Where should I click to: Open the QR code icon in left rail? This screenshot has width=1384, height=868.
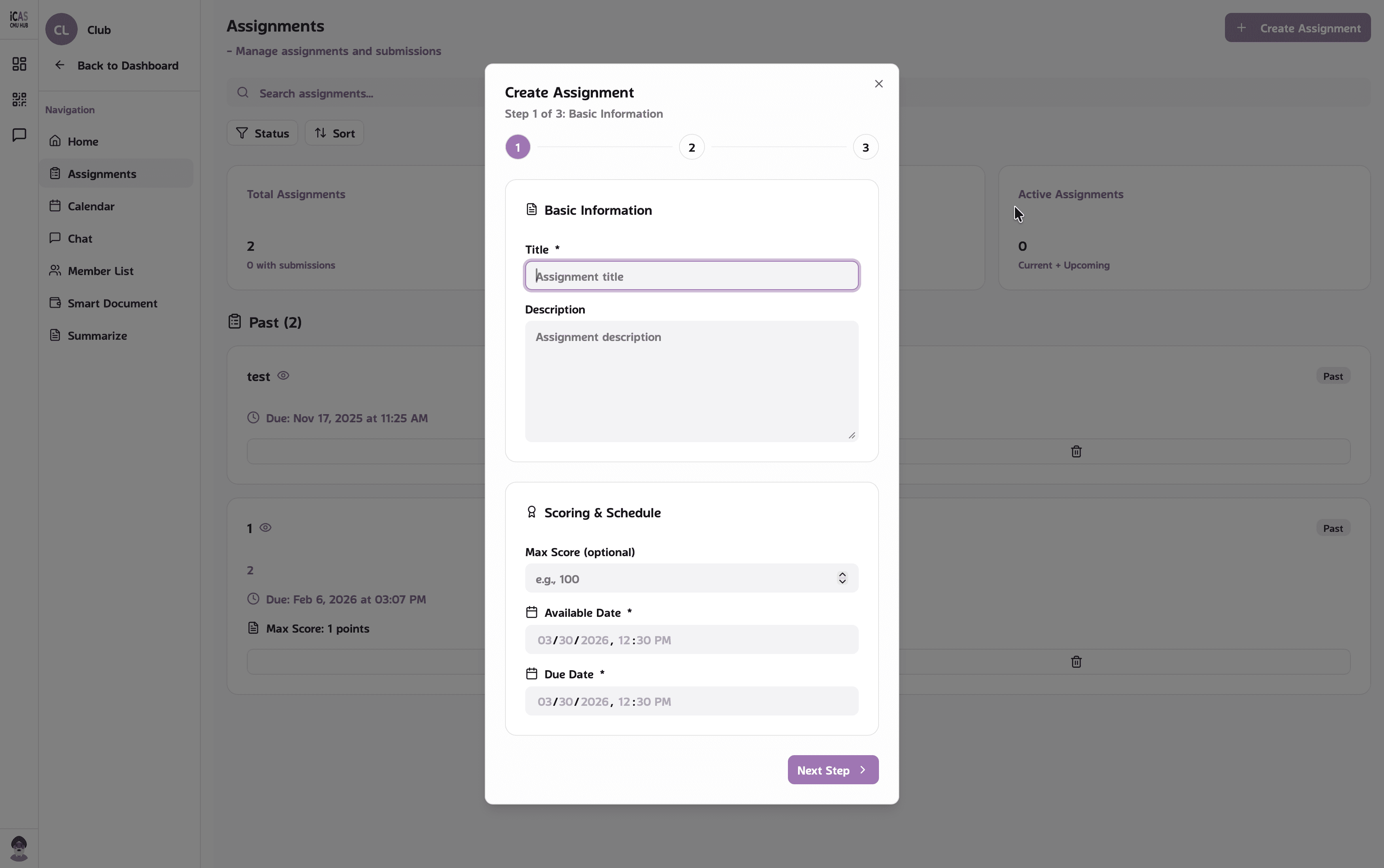[x=19, y=100]
